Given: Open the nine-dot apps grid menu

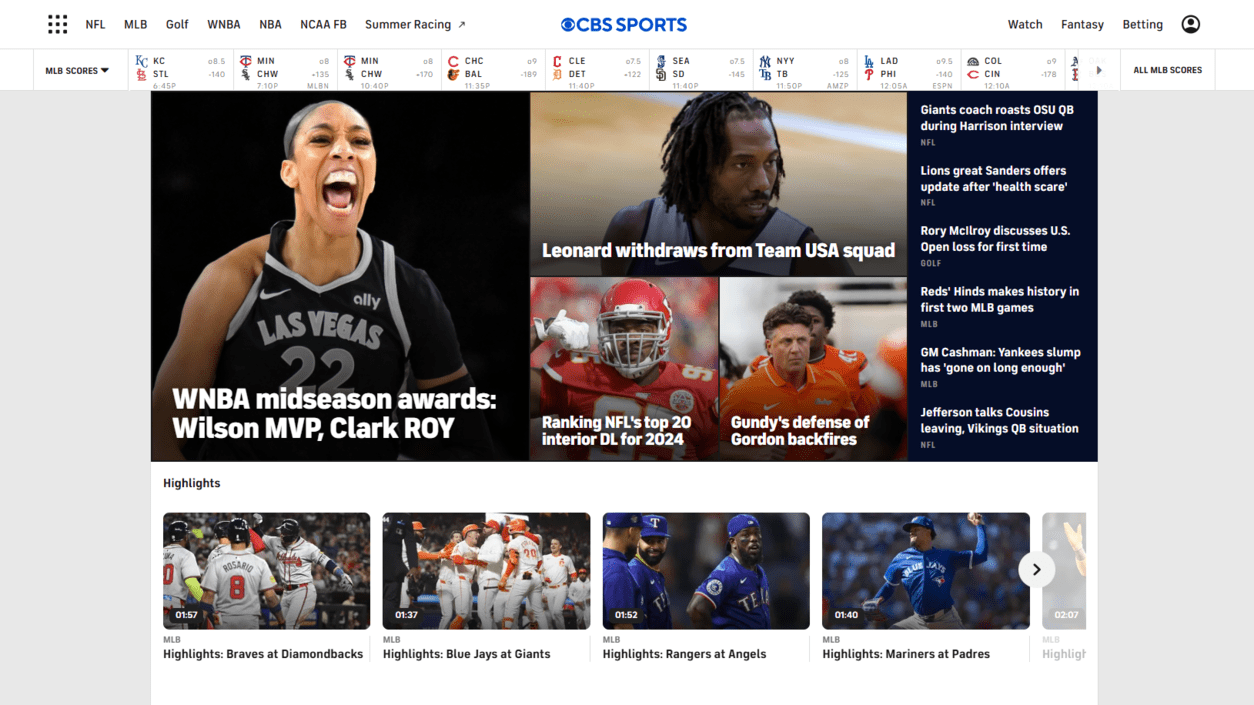Looking at the screenshot, I should [x=58, y=24].
